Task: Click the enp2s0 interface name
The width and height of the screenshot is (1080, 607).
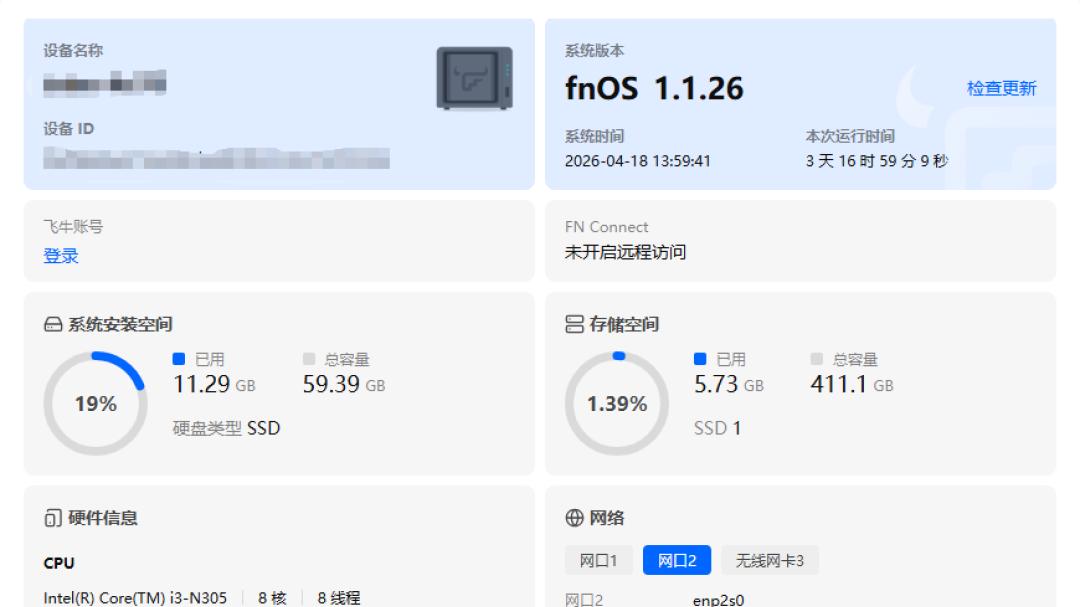Action: 718,600
